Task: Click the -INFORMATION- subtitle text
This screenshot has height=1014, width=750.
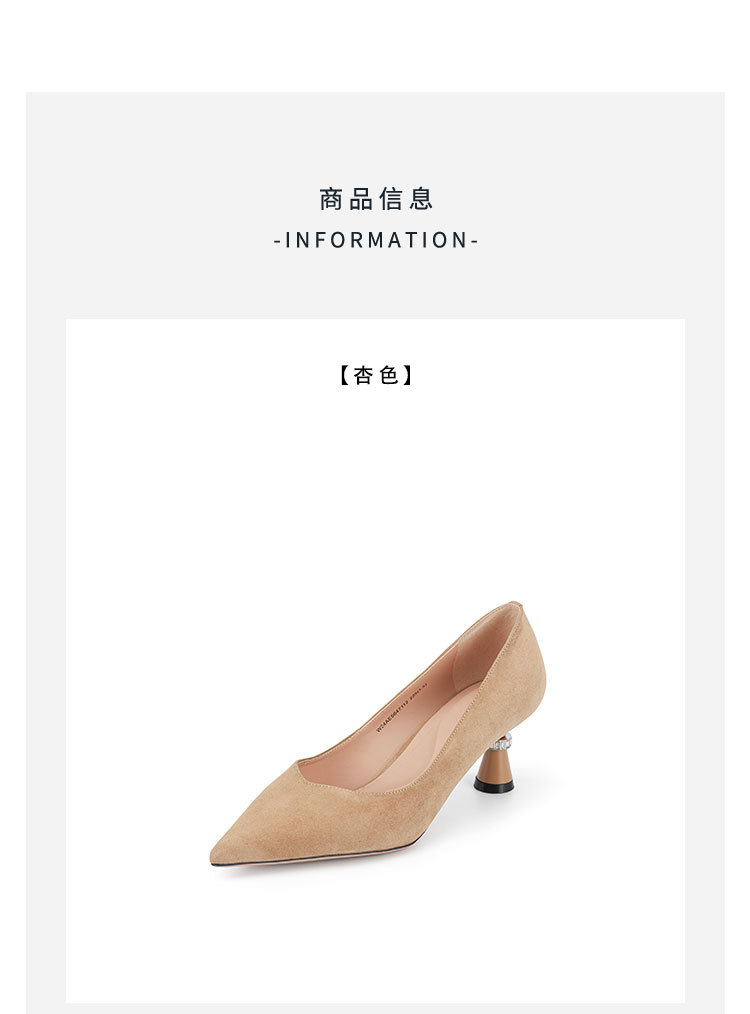Action: coord(376,240)
